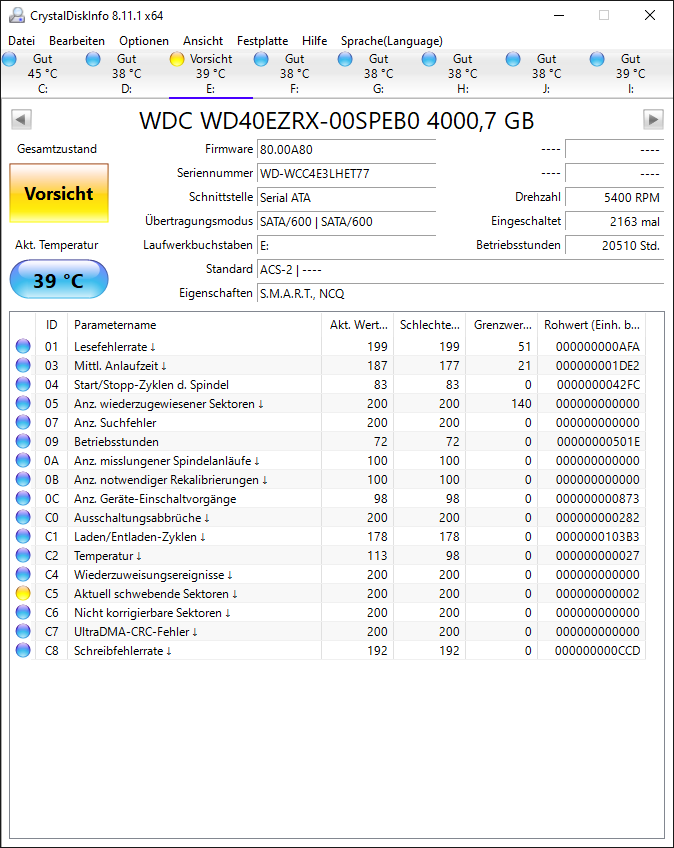This screenshot has width=674, height=848.
Task: Select the G: drive status orb
Action: (x=345, y=59)
